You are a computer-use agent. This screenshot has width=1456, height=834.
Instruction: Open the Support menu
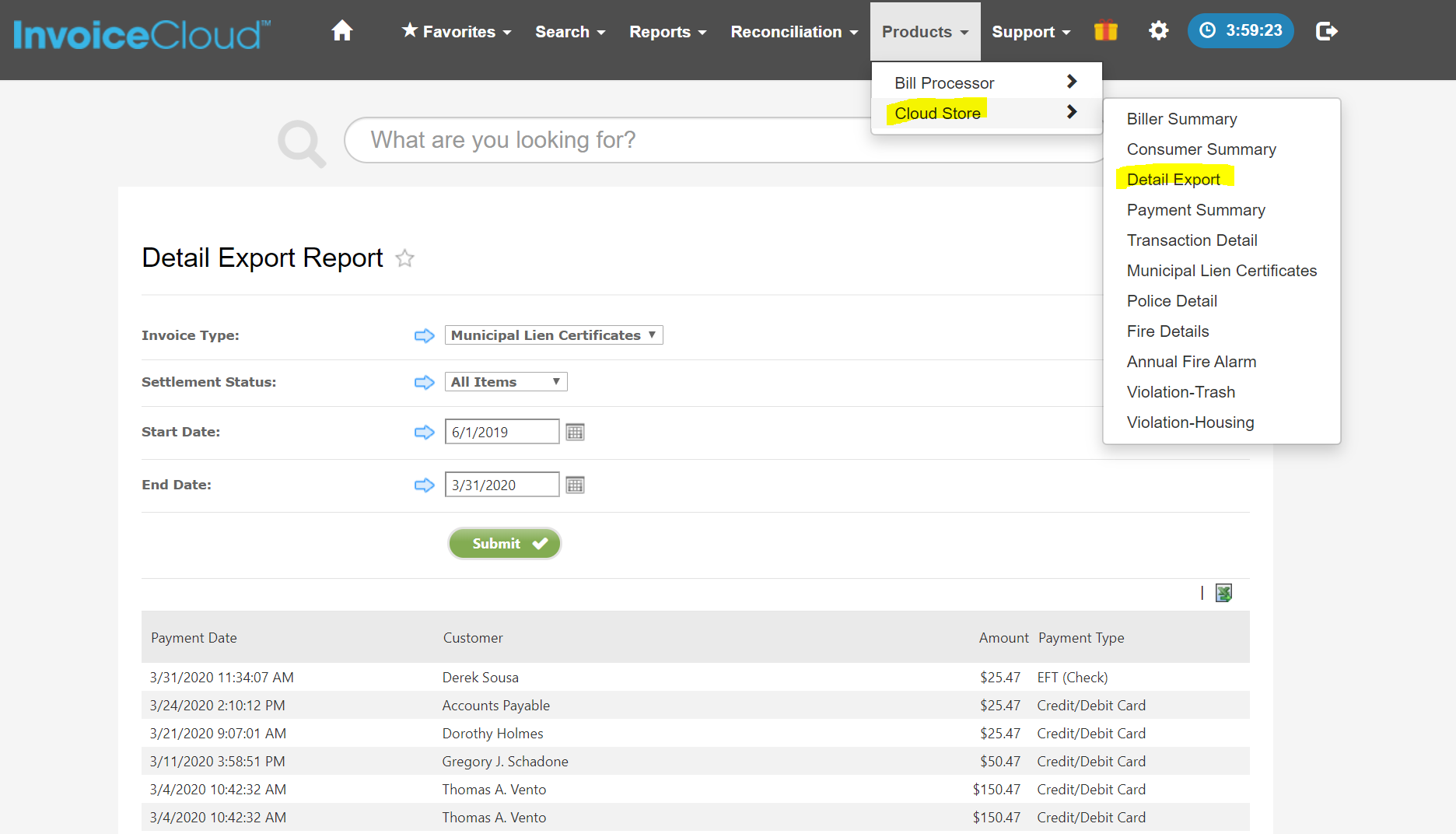coord(1031,32)
